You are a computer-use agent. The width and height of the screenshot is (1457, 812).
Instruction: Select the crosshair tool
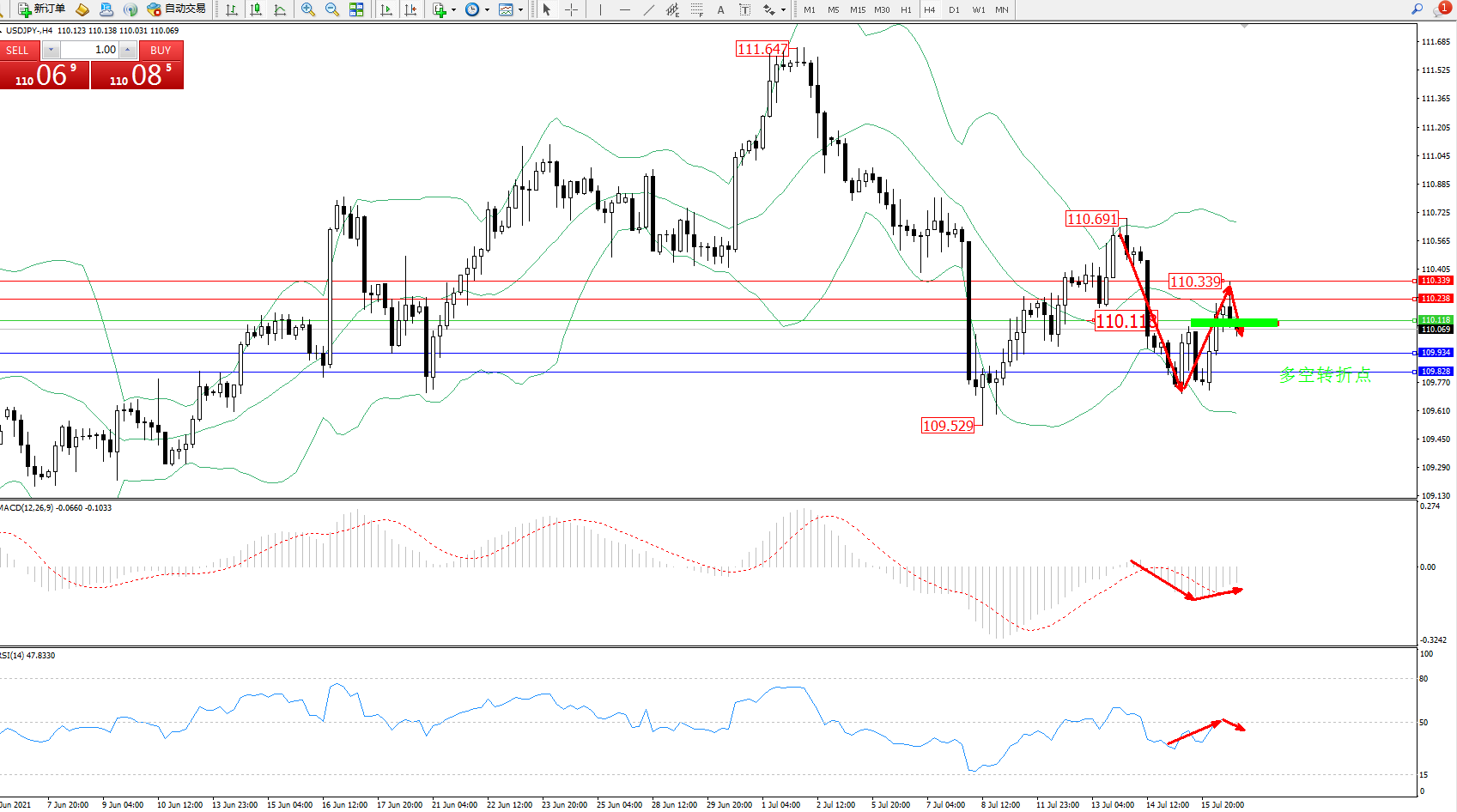(x=571, y=9)
